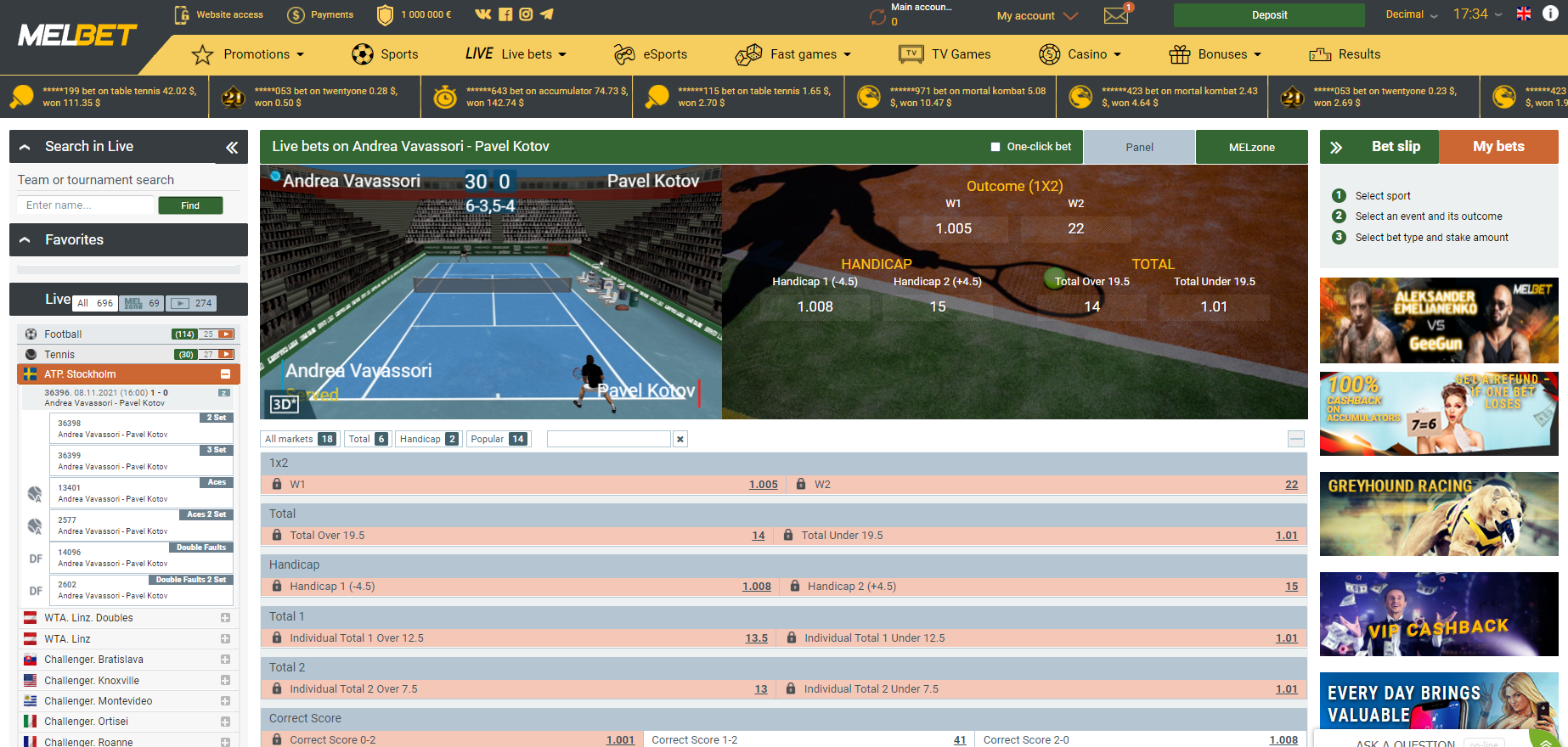1568x747 pixels.
Task: Switch to the Panel tab
Action: point(1139,147)
